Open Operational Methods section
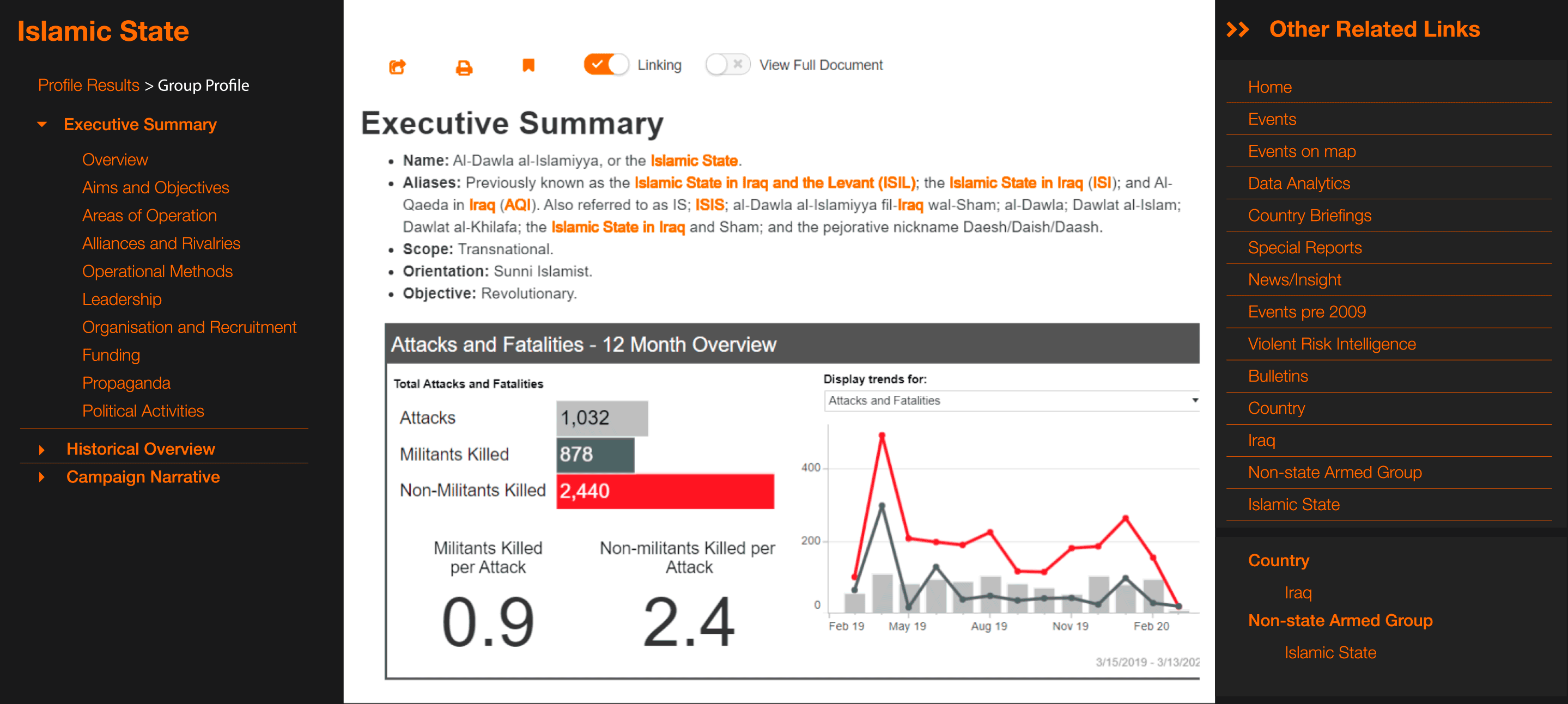This screenshot has width=1568, height=704. click(x=157, y=271)
